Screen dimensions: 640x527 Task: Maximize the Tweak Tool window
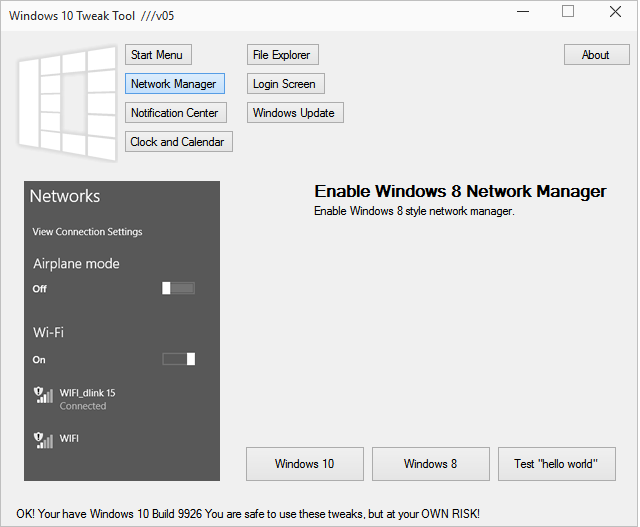pyautogui.click(x=568, y=11)
